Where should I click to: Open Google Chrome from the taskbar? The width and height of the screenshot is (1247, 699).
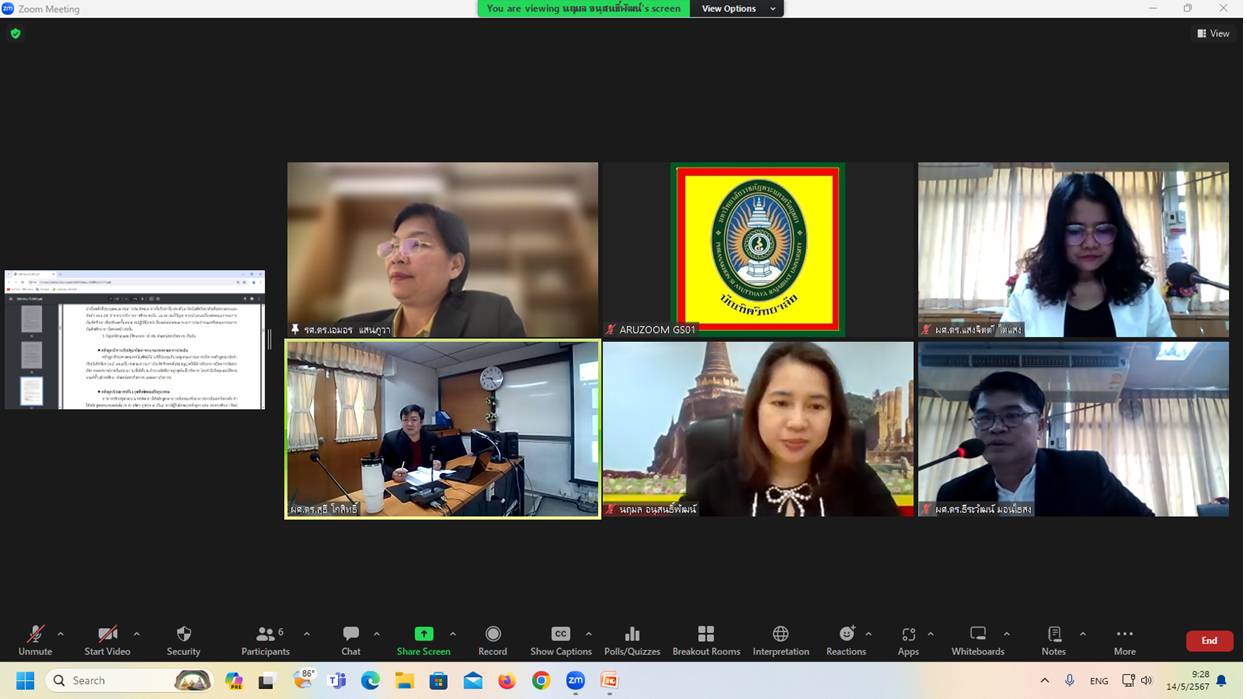(541, 681)
